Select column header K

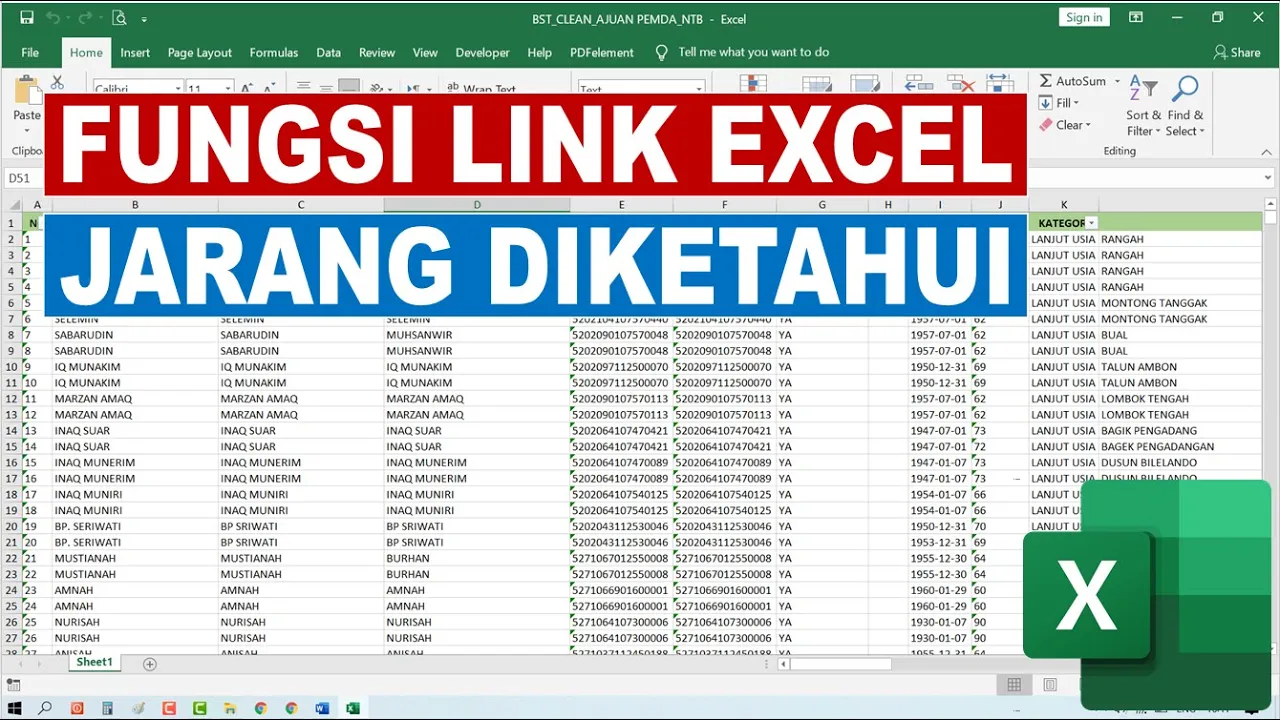point(1064,205)
